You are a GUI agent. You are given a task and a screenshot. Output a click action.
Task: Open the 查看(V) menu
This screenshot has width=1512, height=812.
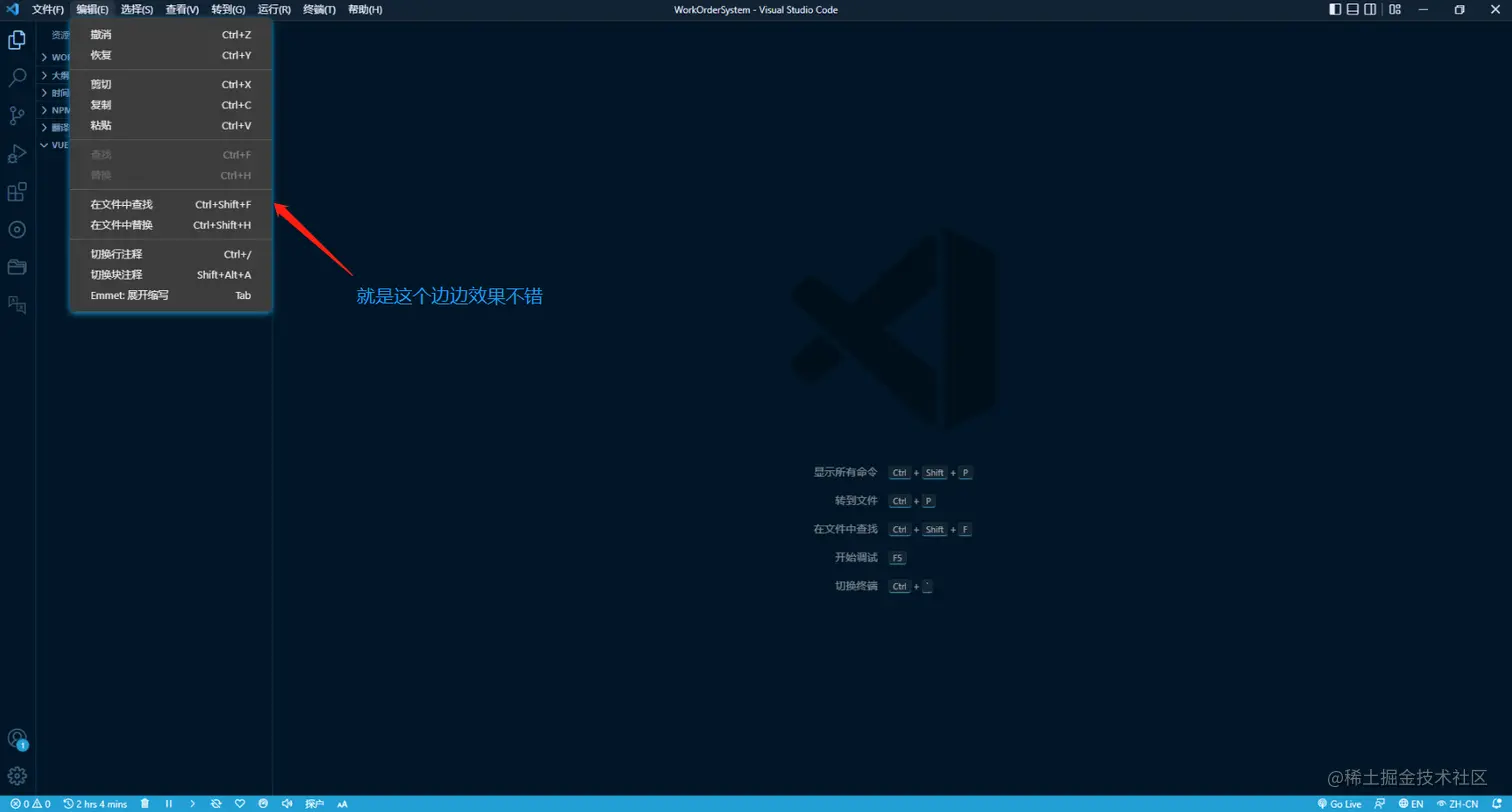pos(182,9)
